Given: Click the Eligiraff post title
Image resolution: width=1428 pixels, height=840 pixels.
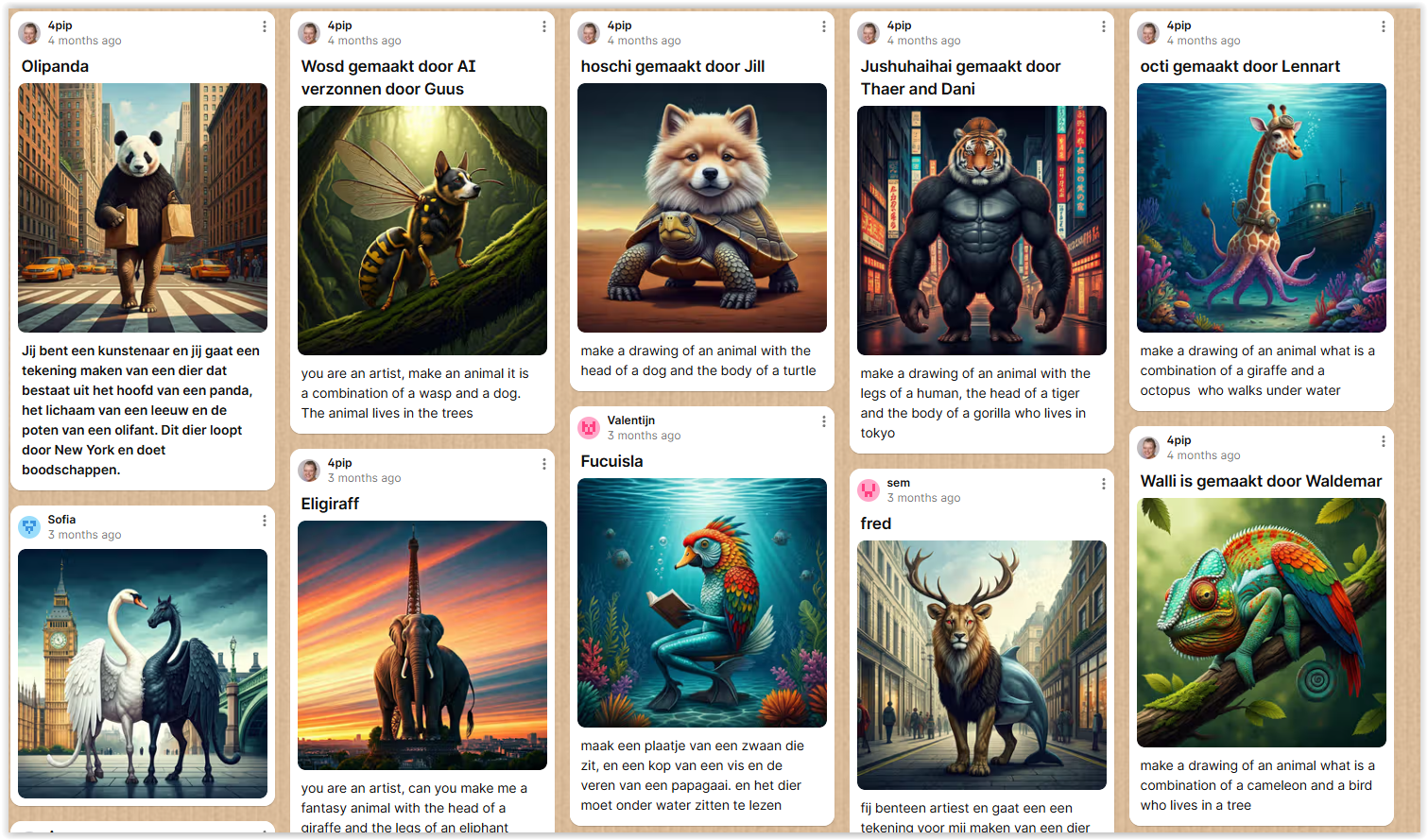Looking at the screenshot, I should point(330,504).
